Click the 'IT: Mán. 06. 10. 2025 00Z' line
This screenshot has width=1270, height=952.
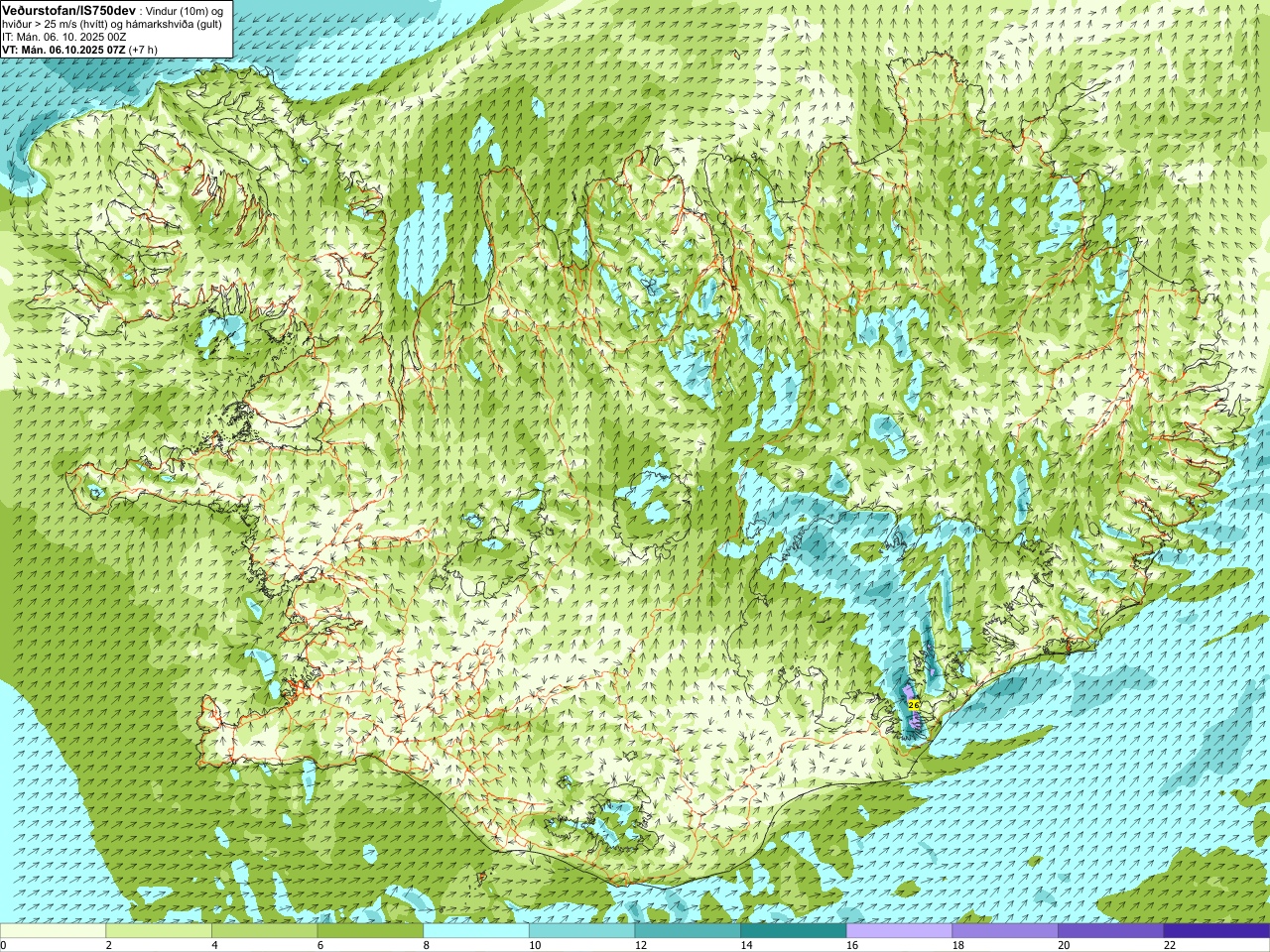click(x=63, y=37)
